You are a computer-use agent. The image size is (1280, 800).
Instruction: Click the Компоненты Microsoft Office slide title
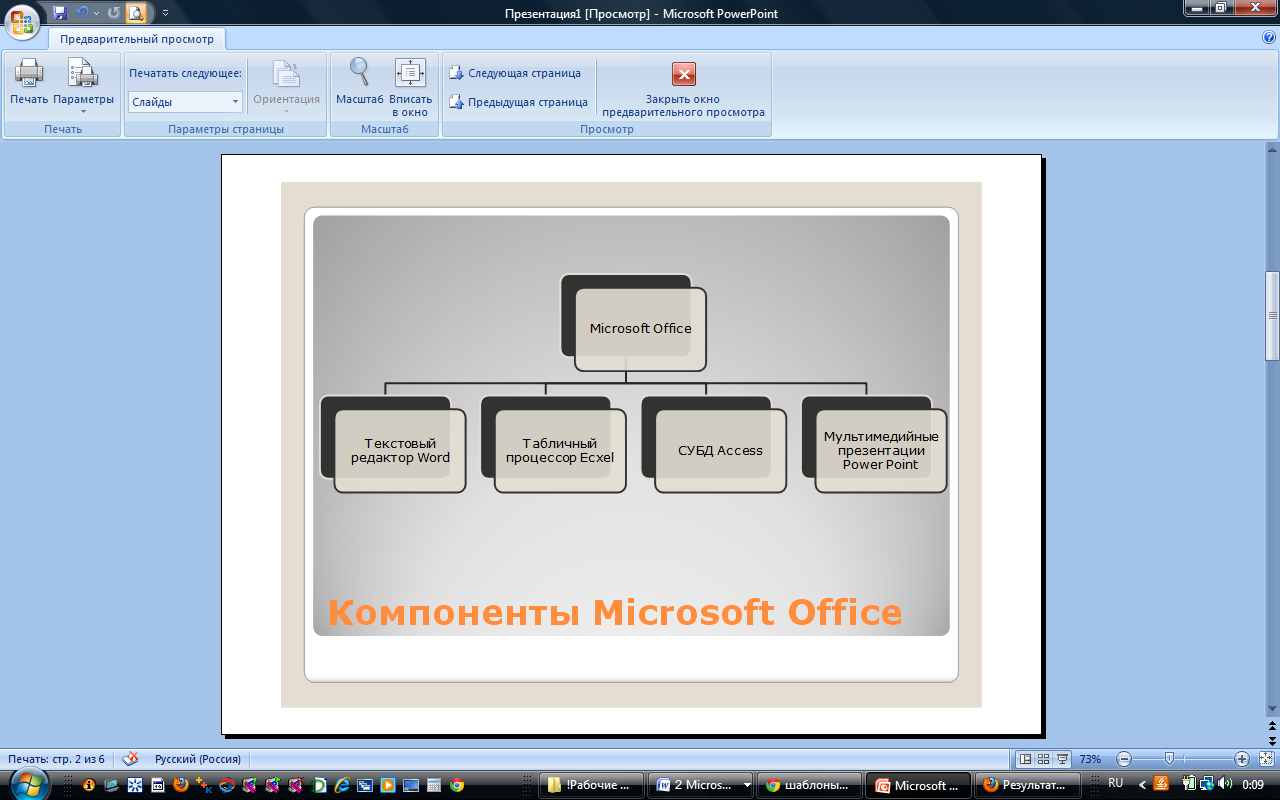coord(615,612)
